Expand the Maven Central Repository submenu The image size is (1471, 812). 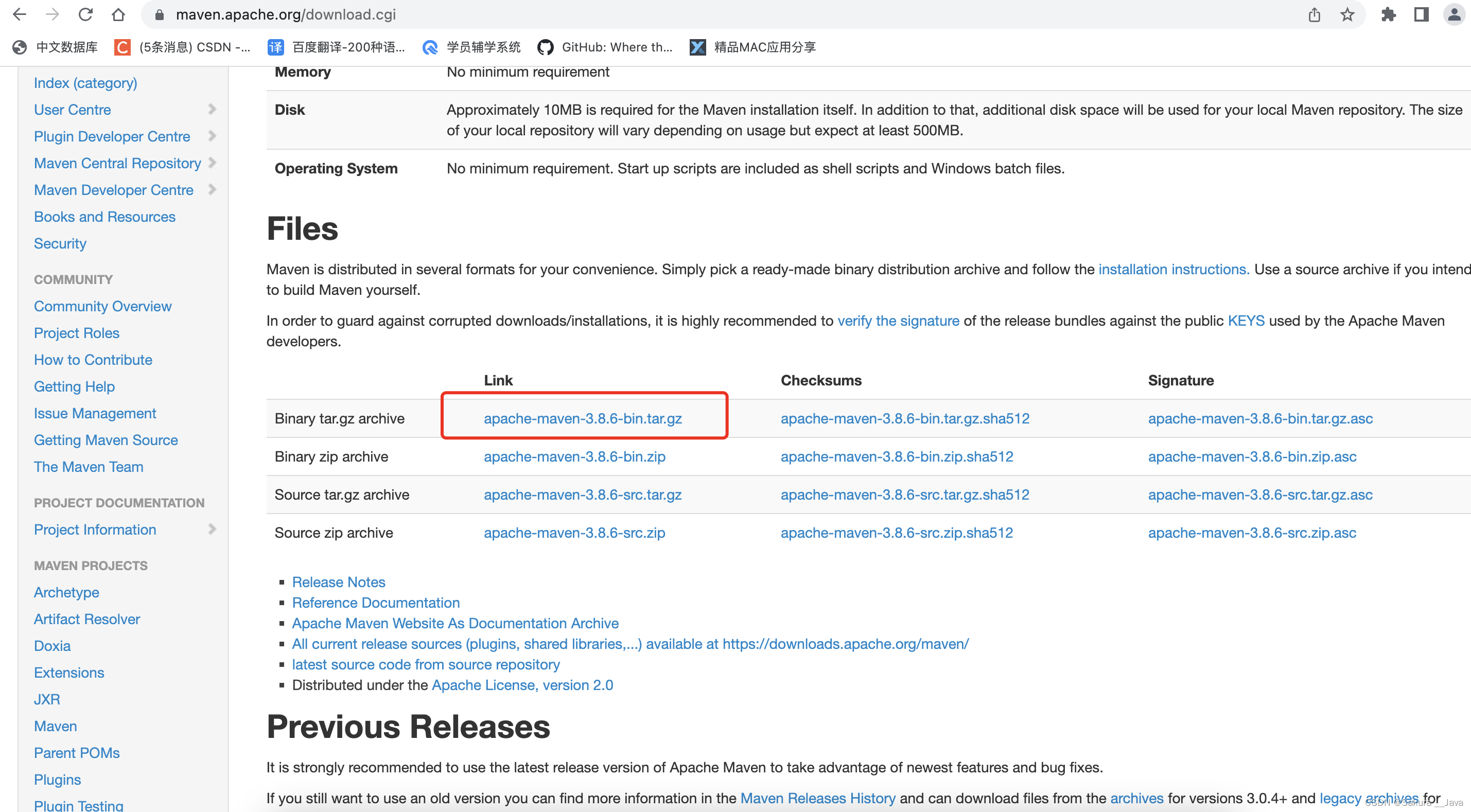click(x=212, y=163)
